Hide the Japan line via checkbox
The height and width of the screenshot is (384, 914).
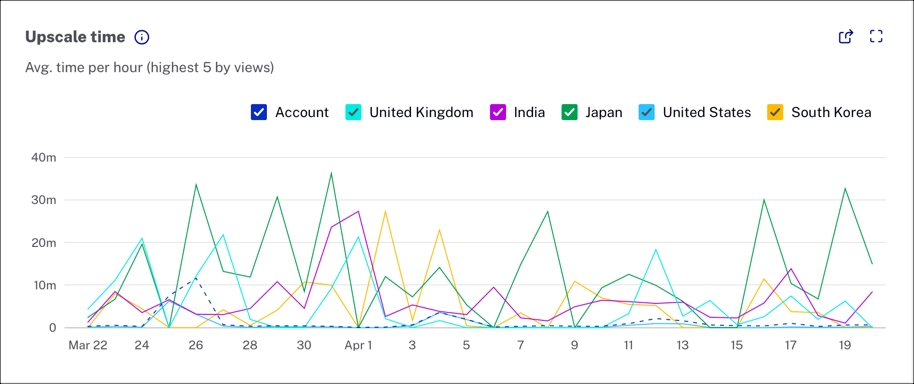tap(569, 112)
